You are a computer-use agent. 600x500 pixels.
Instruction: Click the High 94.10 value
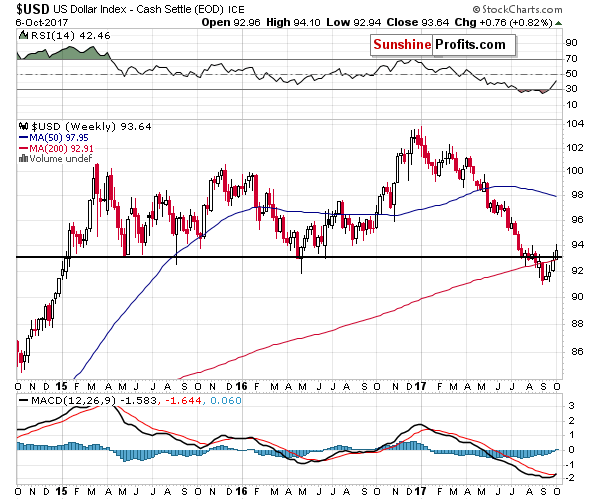pyautogui.click(x=293, y=23)
